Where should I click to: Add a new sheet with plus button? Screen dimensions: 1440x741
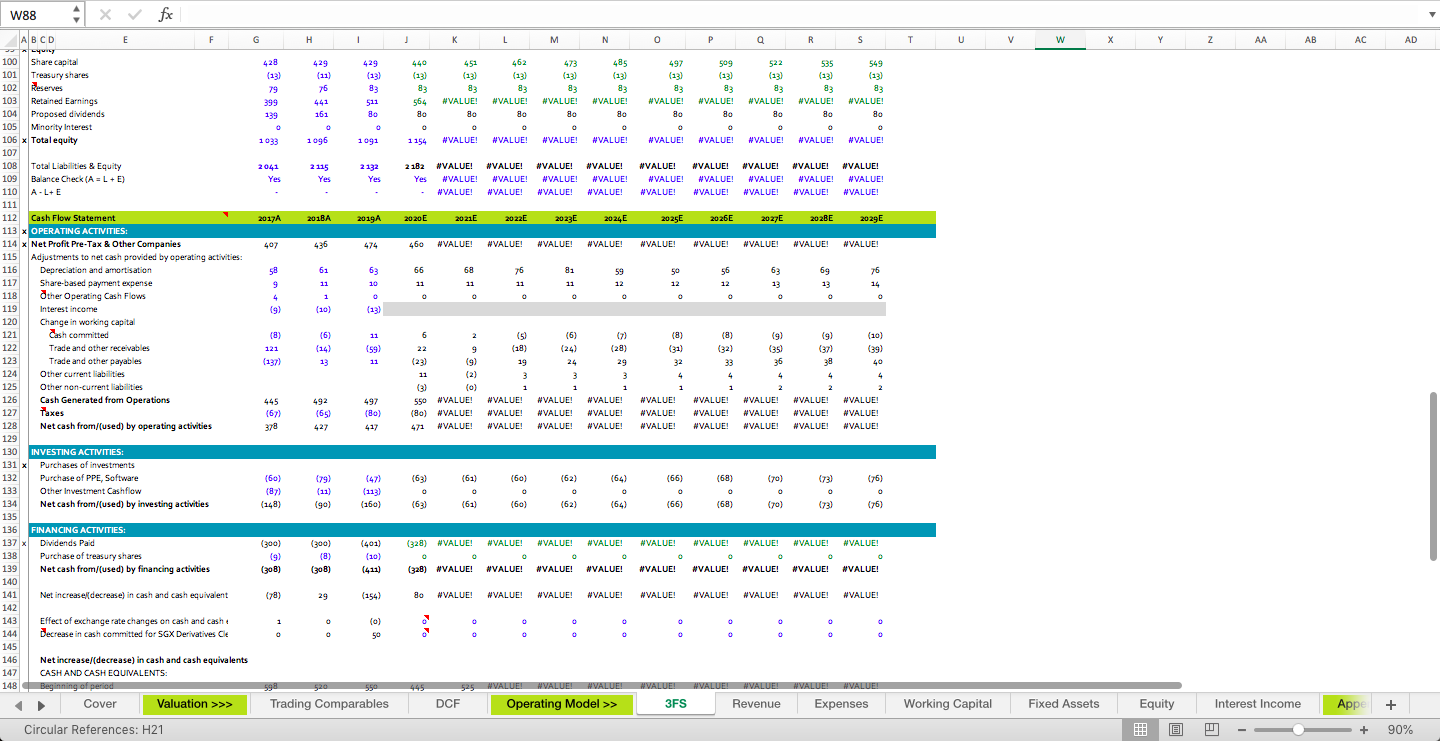pyautogui.click(x=1390, y=704)
